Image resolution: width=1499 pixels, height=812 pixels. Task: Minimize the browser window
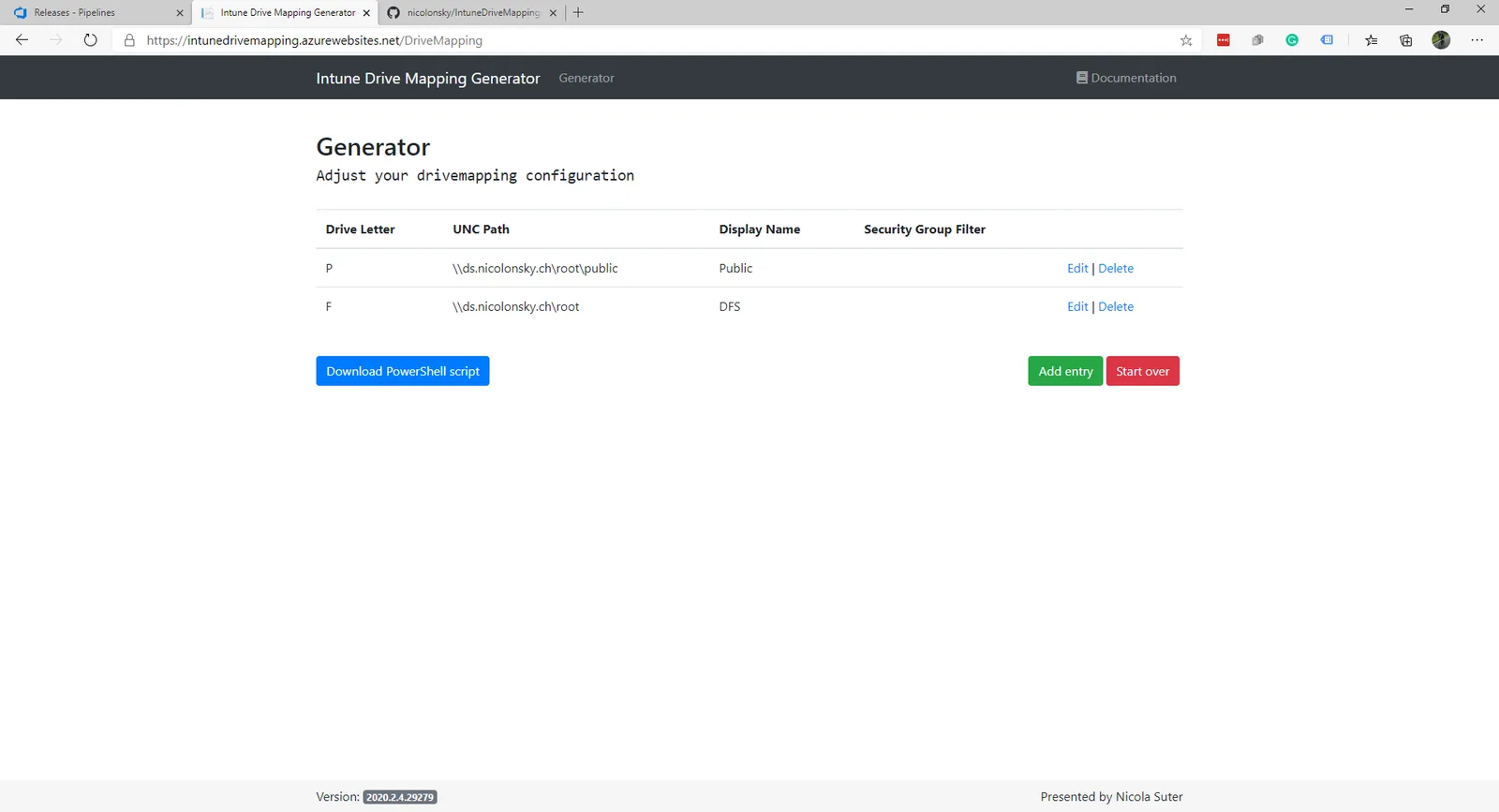click(1409, 9)
